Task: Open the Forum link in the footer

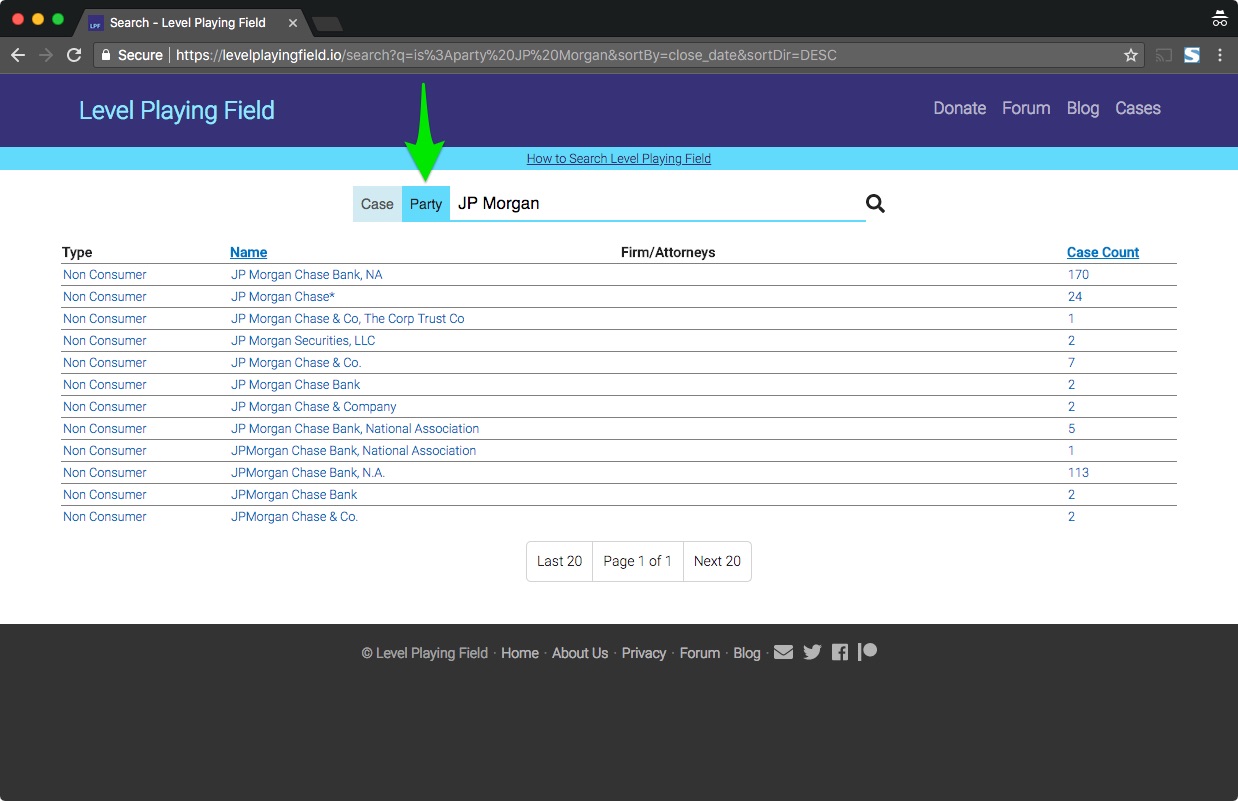Action: pyautogui.click(x=700, y=653)
